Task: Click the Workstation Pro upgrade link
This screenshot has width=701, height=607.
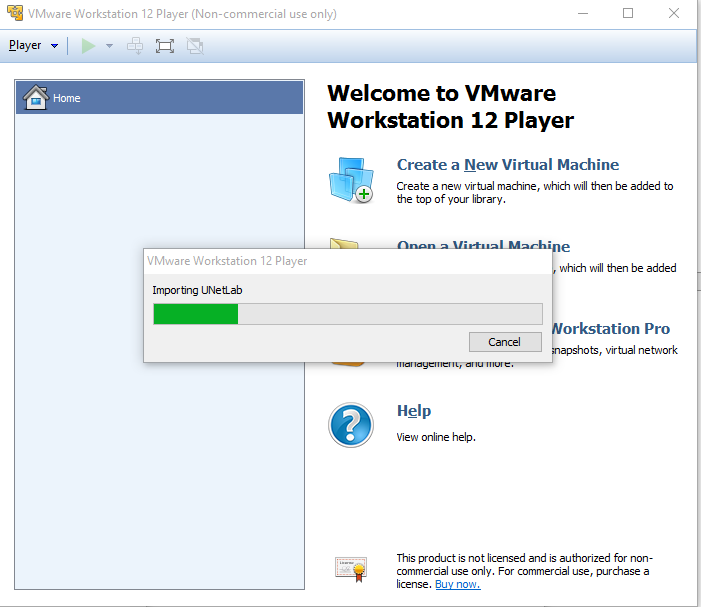Action: click(x=610, y=329)
